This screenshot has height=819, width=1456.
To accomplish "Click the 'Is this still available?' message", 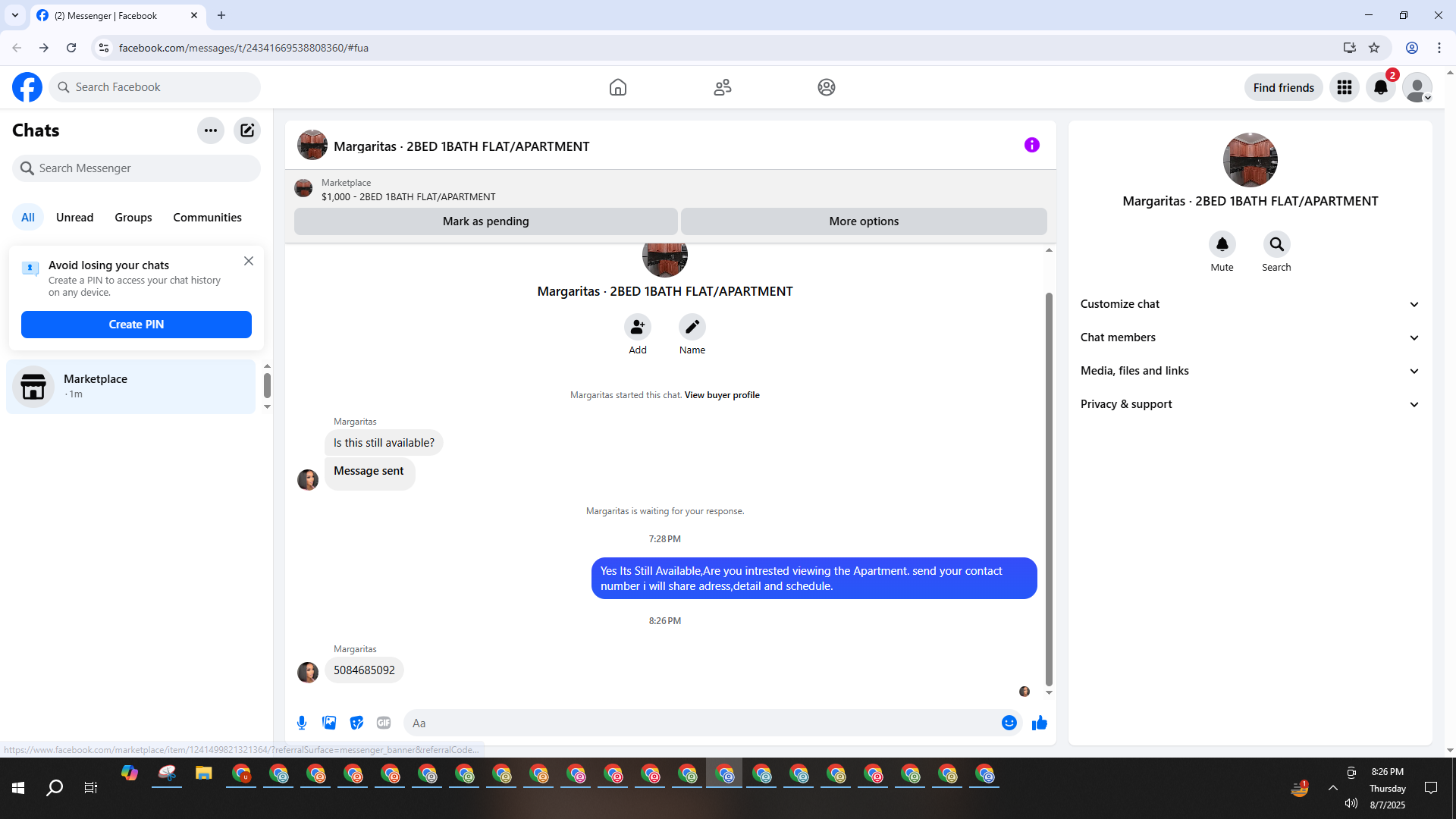I will pos(384,443).
